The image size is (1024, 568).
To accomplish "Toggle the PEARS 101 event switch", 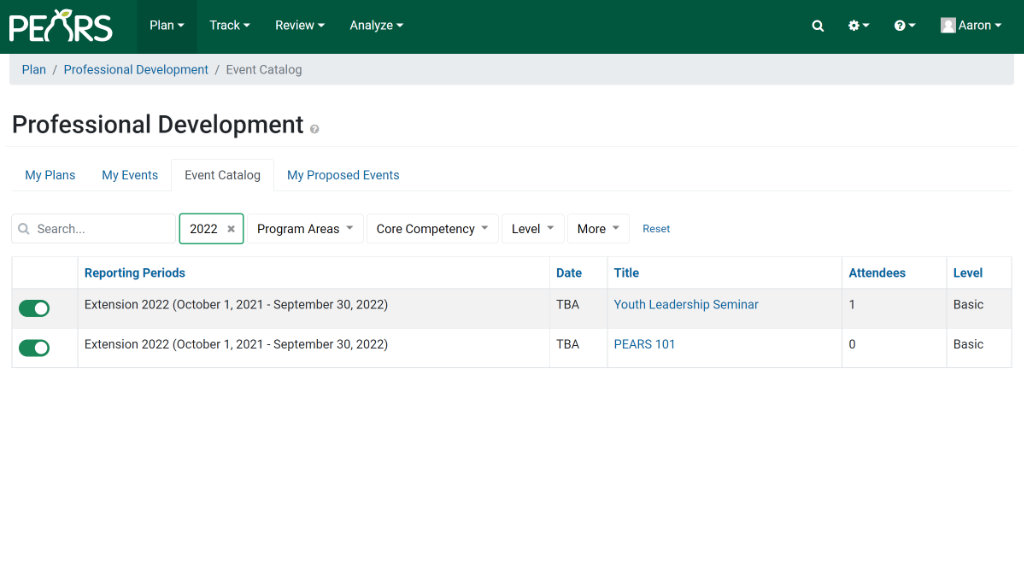I will point(34,348).
